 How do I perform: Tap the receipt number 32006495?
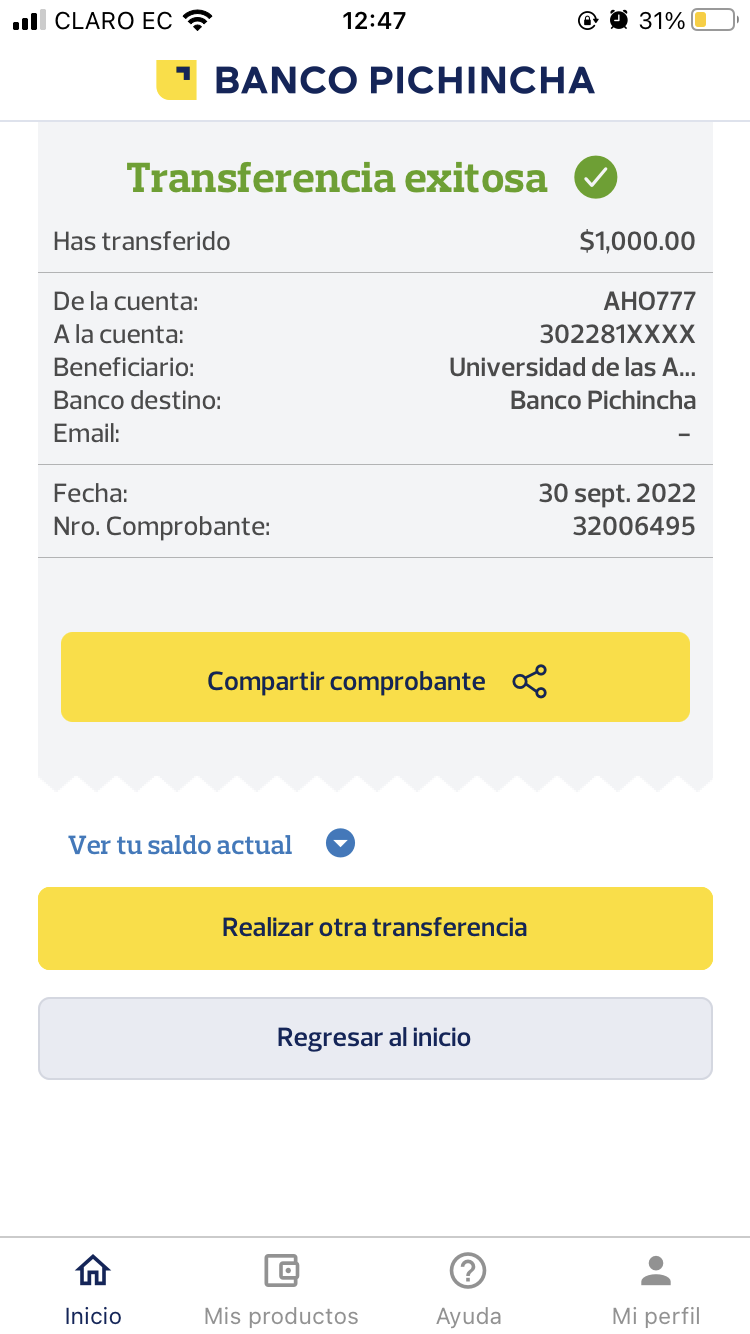tap(633, 526)
